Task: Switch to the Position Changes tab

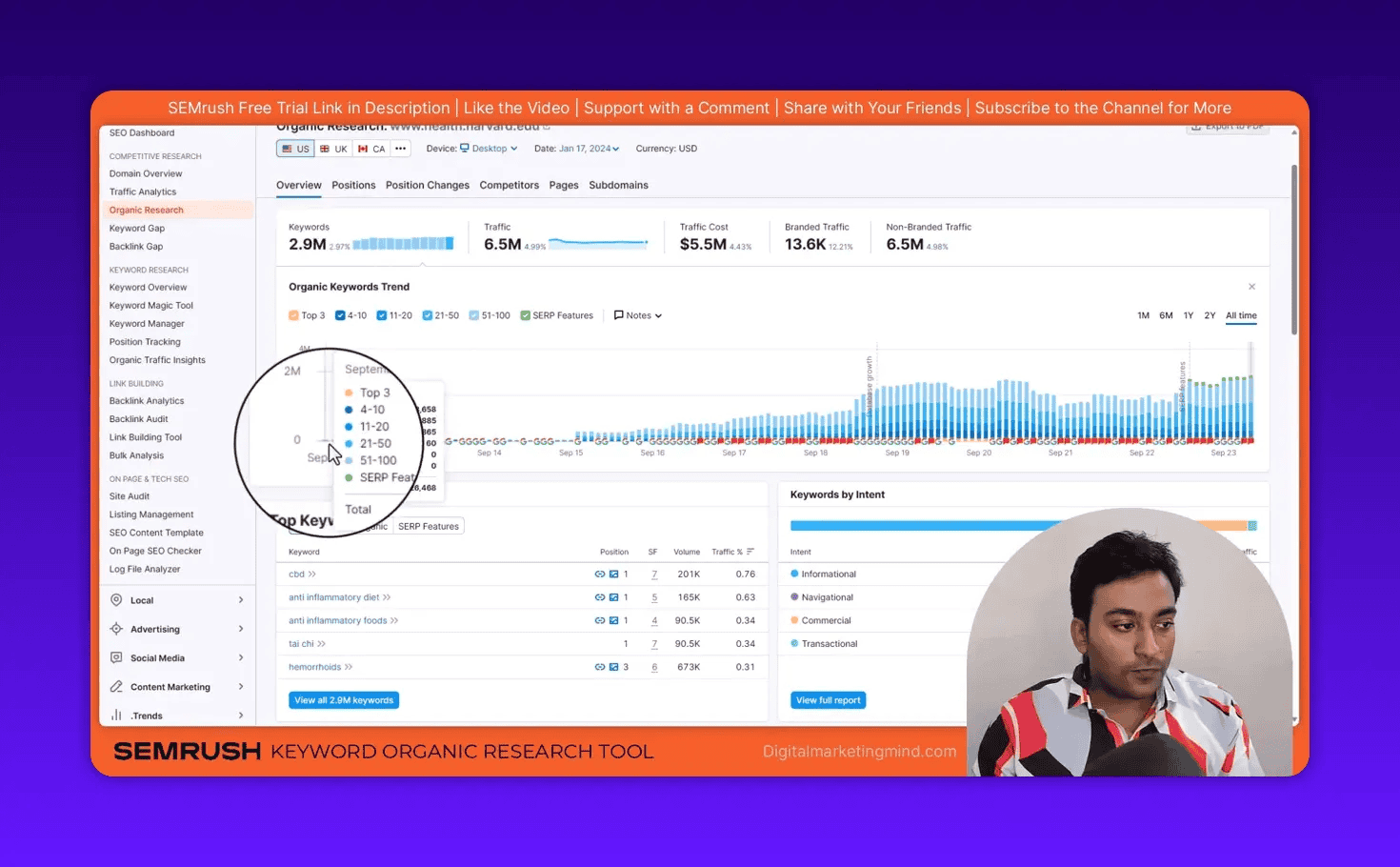Action: [427, 185]
